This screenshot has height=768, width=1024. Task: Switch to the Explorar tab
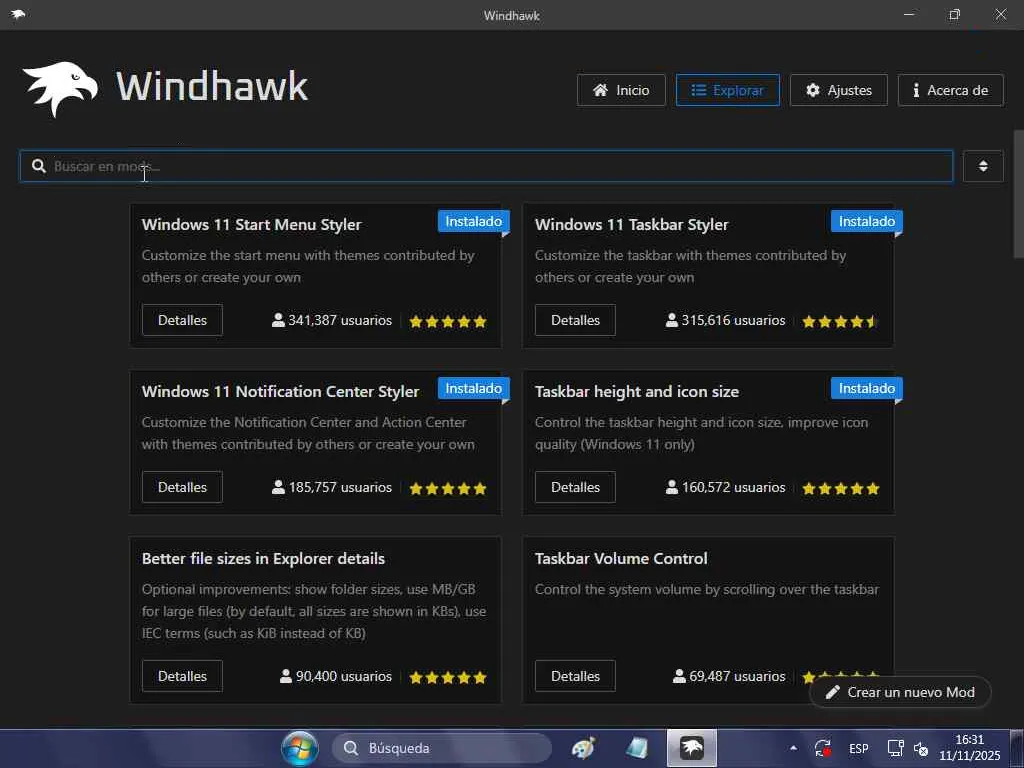[x=728, y=90]
